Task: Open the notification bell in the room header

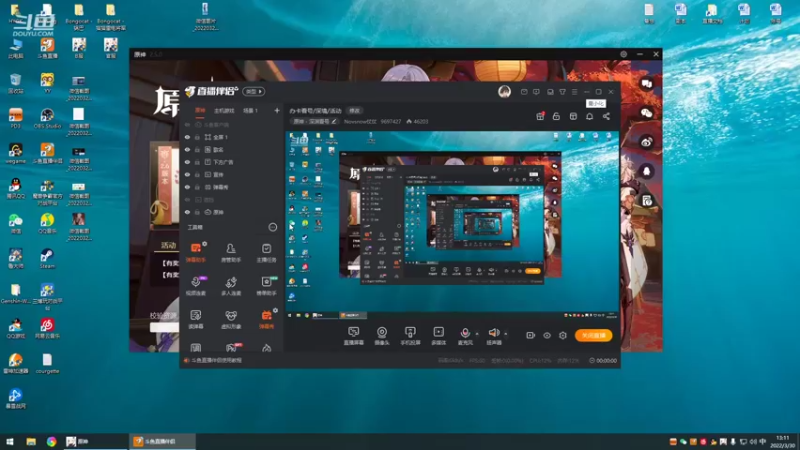Action: (x=589, y=116)
